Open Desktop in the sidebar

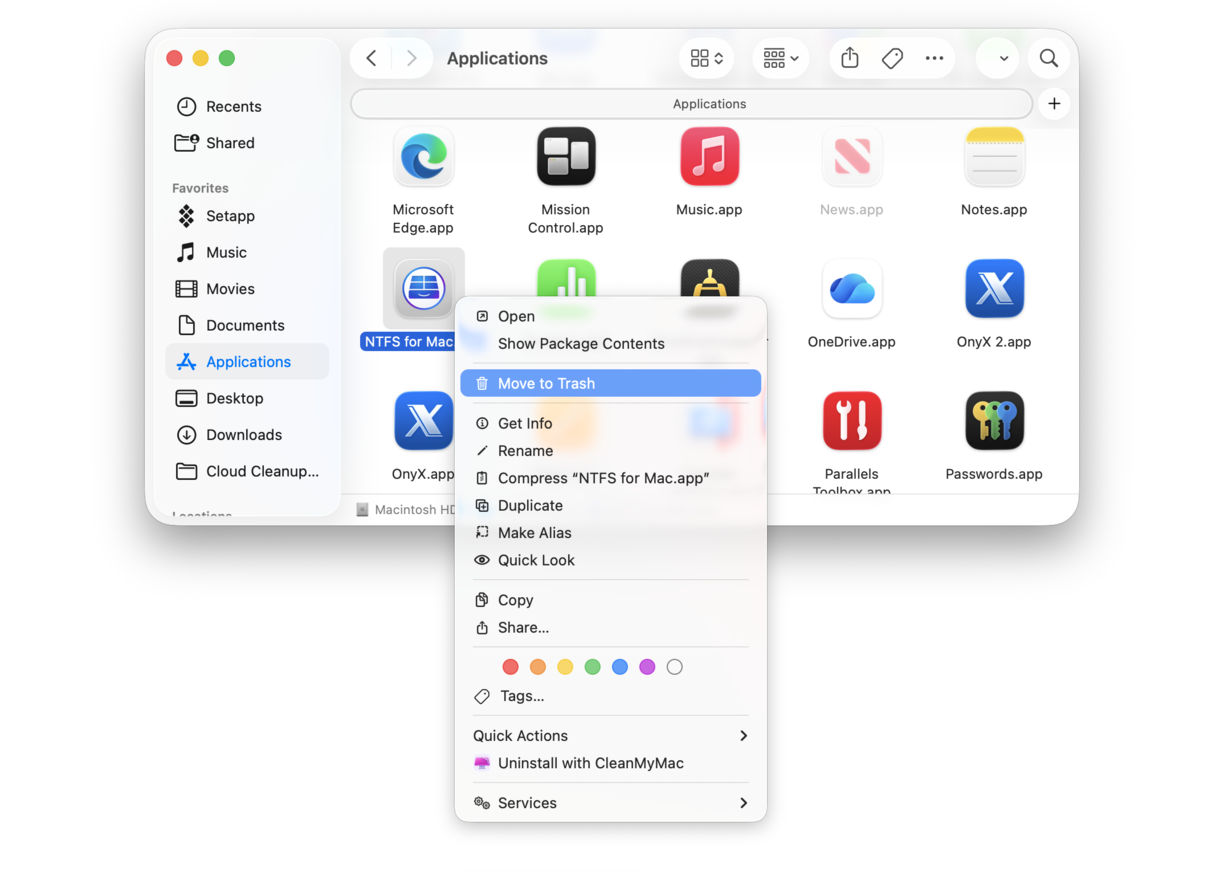tap(247, 398)
